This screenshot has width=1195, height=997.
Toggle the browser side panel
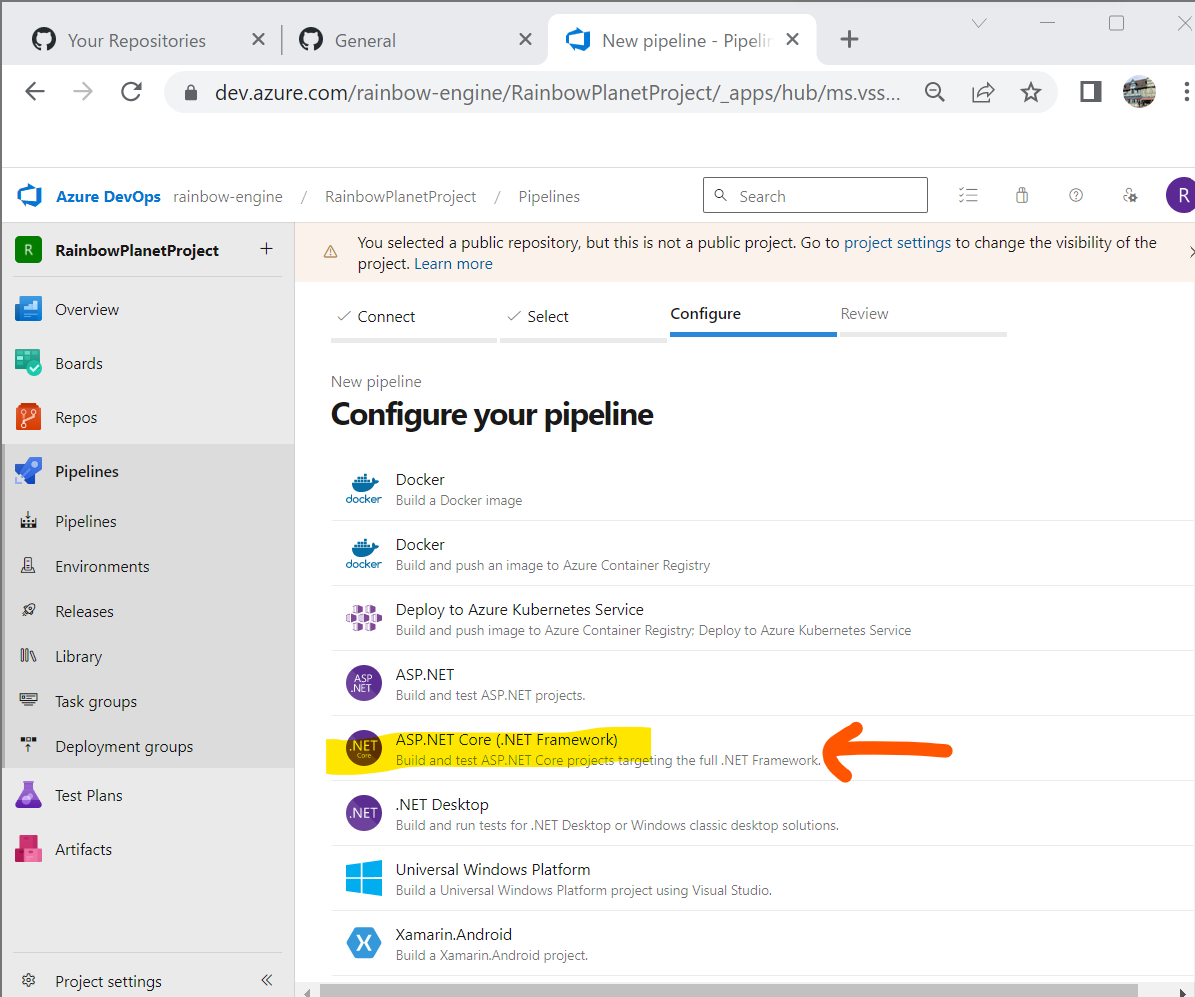point(1091,92)
